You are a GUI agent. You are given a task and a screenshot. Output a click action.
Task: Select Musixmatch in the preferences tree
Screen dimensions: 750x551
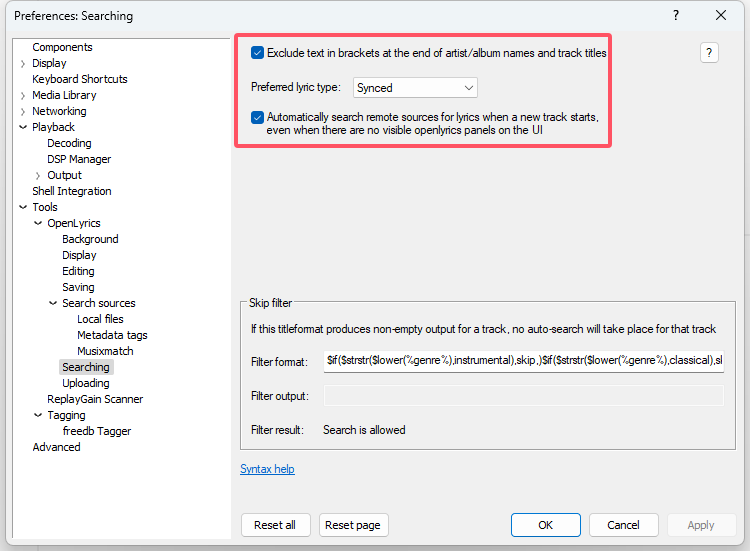(x=105, y=351)
